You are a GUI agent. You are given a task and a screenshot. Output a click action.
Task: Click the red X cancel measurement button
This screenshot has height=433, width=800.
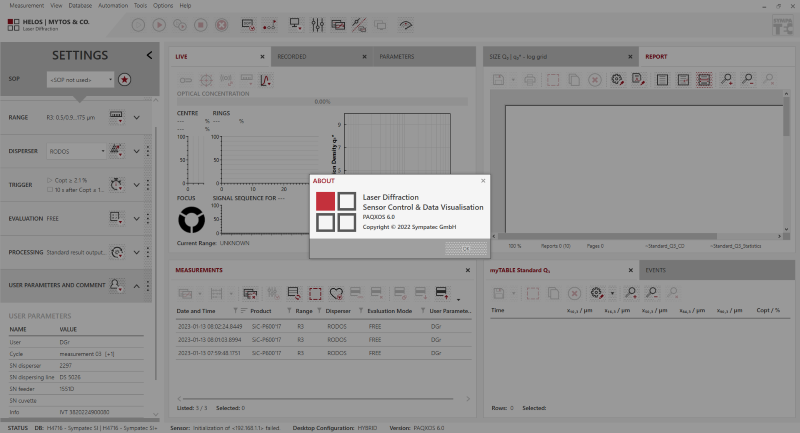tap(221, 25)
